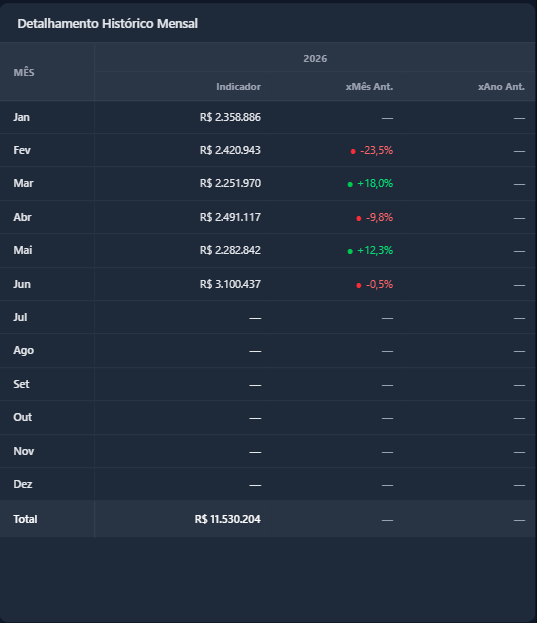Click the xAno Ant. column header

click(x=501, y=87)
